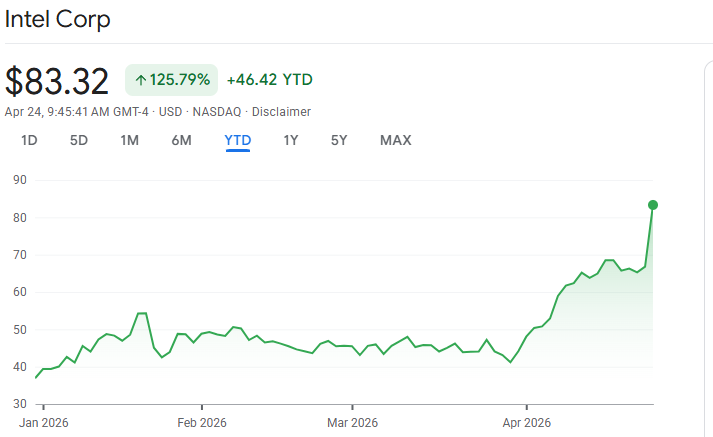Click the Feb 2026 axis label
The image size is (713, 437).
tap(202, 423)
